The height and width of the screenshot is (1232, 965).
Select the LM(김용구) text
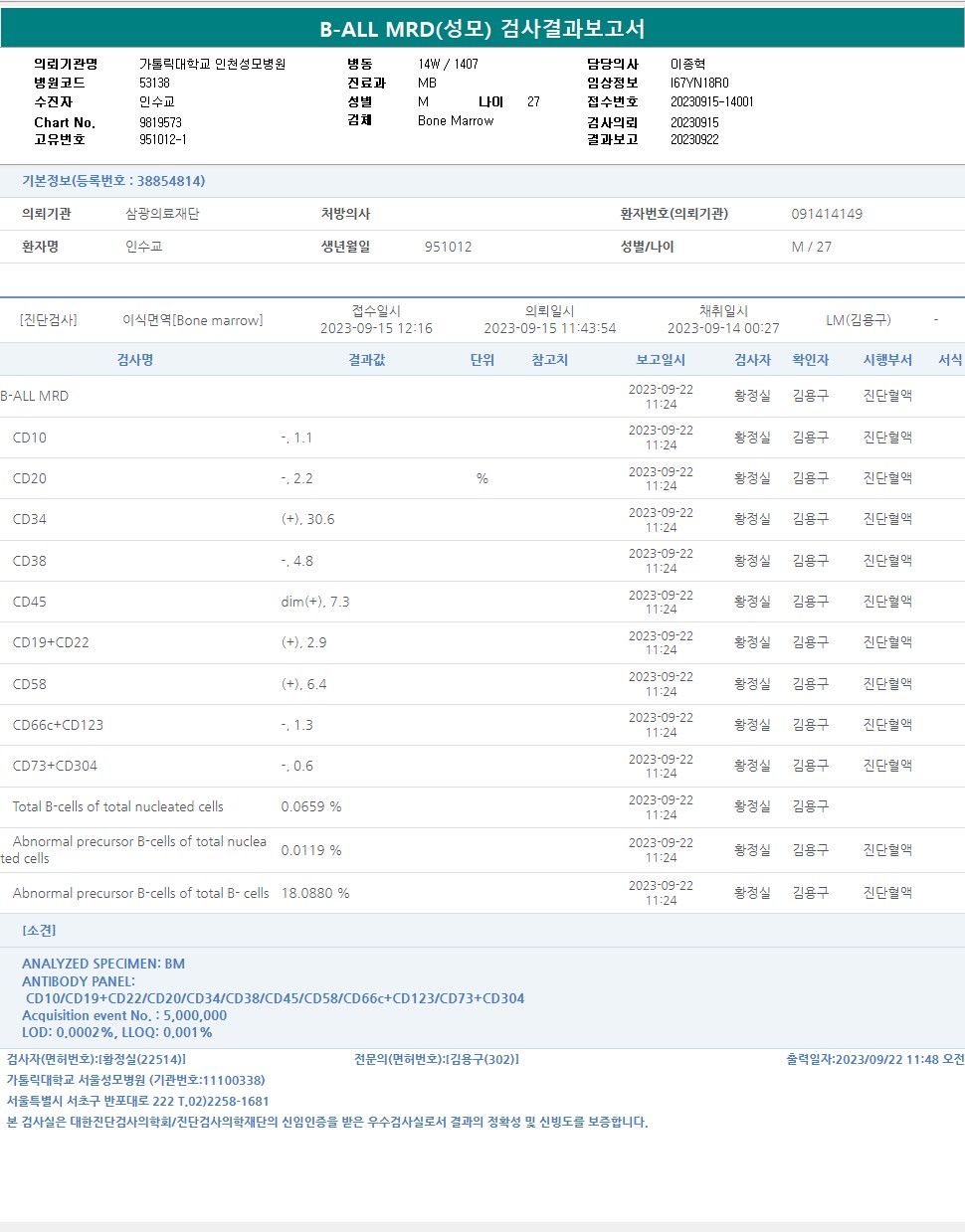pos(858,320)
